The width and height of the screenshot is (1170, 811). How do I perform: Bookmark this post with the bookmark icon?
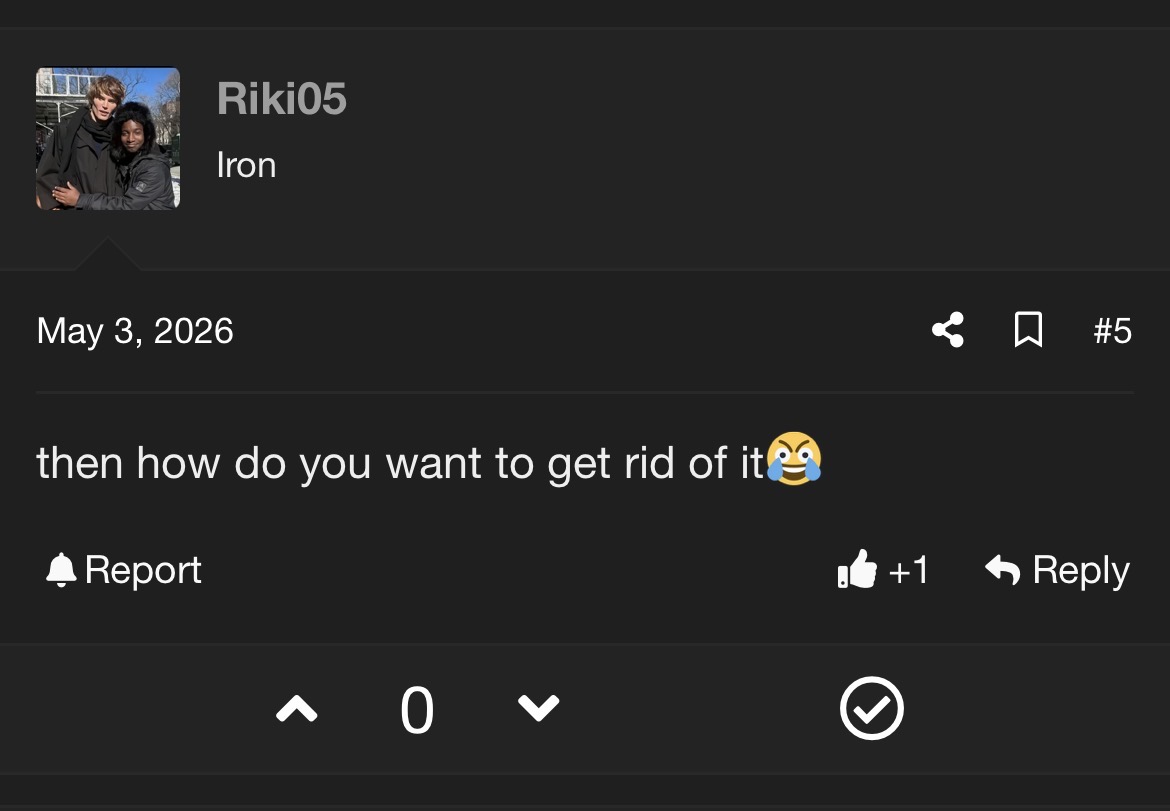pyautogui.click(x=1028, y=330)
